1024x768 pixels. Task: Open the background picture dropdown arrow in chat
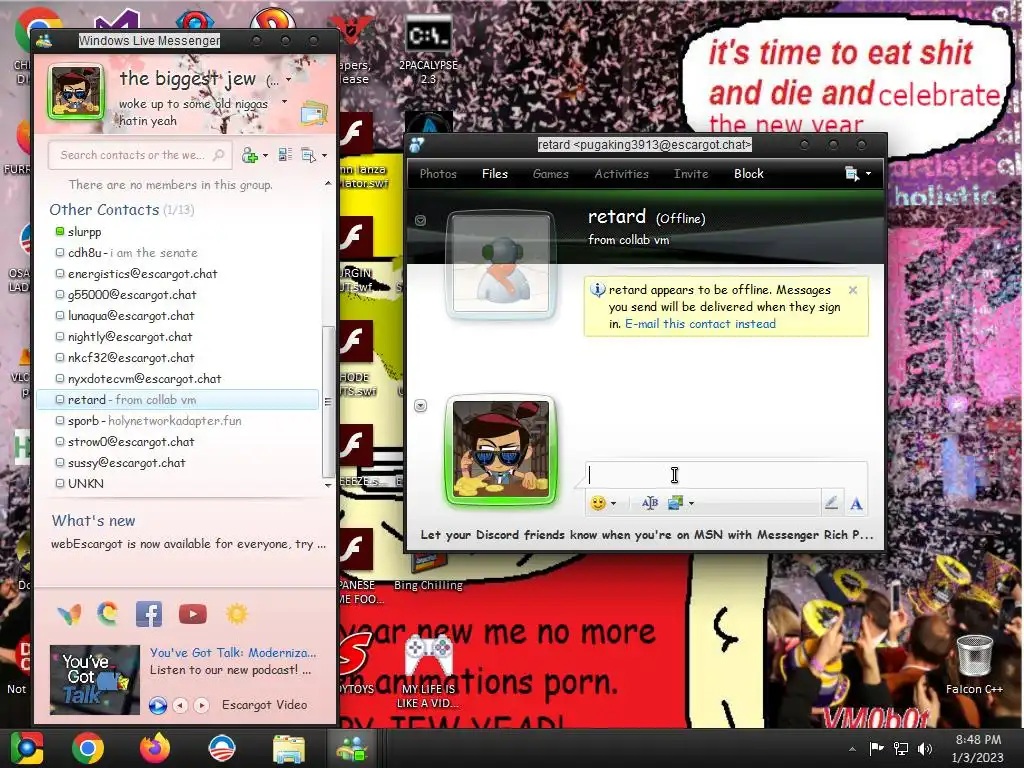coord(692,504)
